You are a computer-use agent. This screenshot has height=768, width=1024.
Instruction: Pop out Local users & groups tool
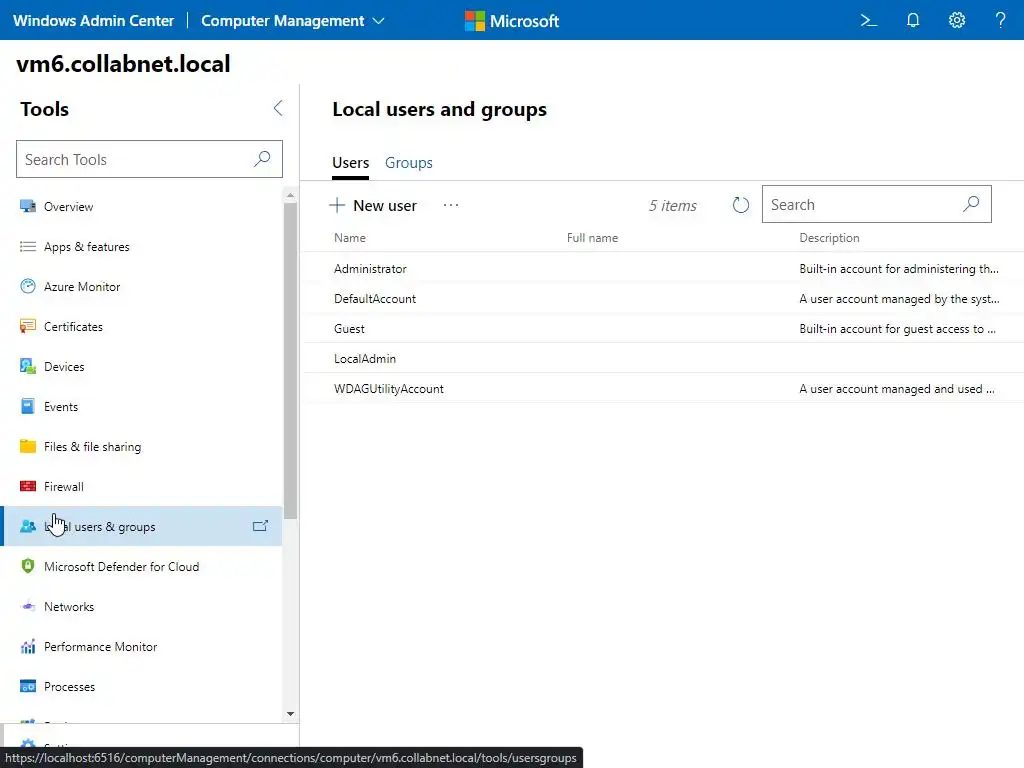coord(260,526)
